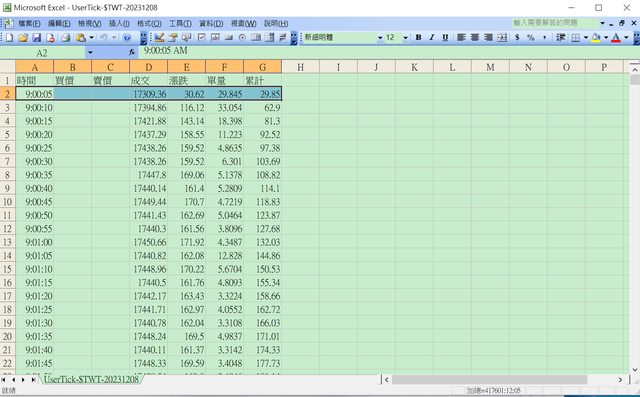Save the workbook with the floppy disk icon
Screen dimensions: 640x397
pos(37,38)
